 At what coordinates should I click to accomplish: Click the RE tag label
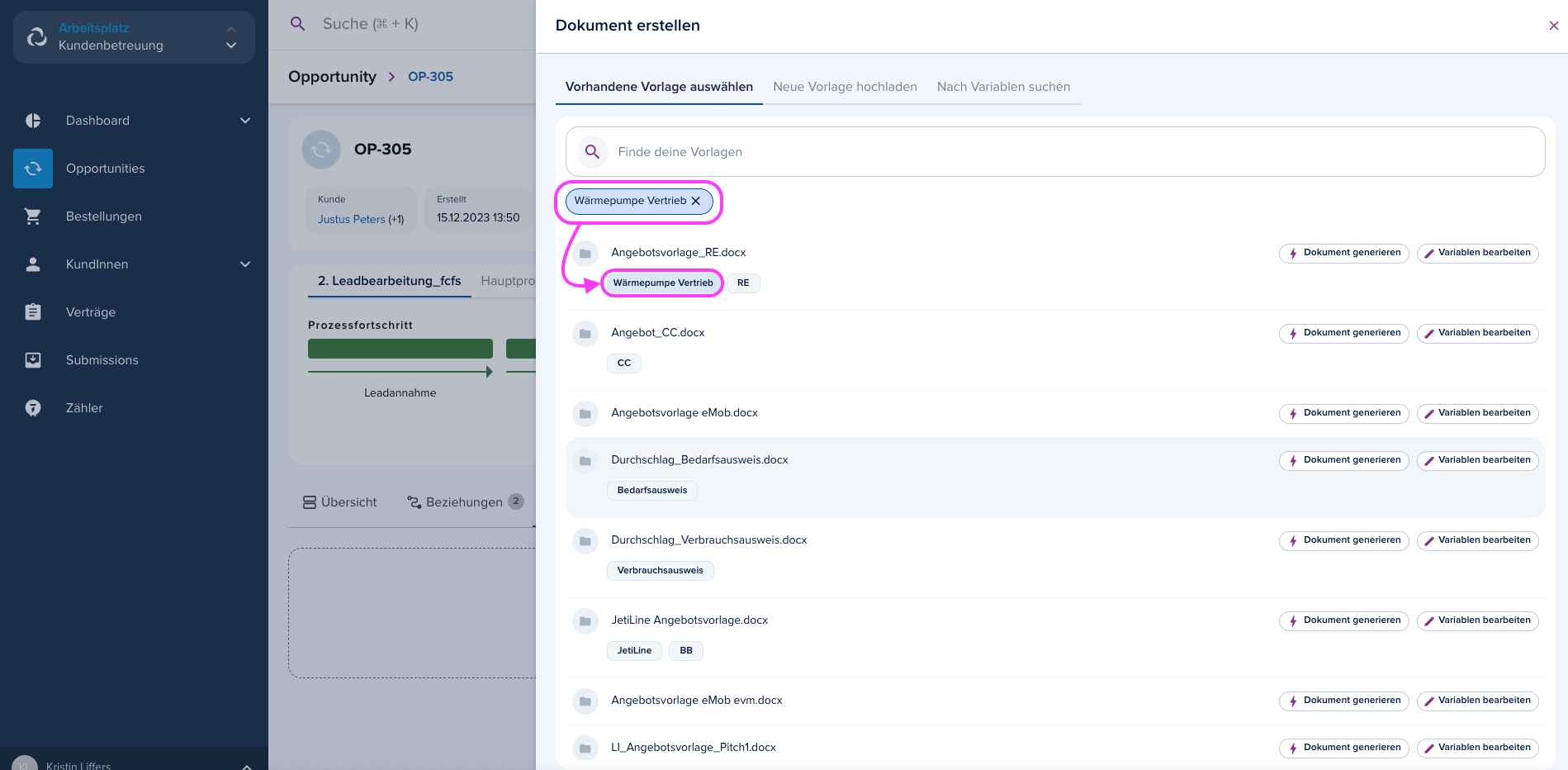click(743, 283)
